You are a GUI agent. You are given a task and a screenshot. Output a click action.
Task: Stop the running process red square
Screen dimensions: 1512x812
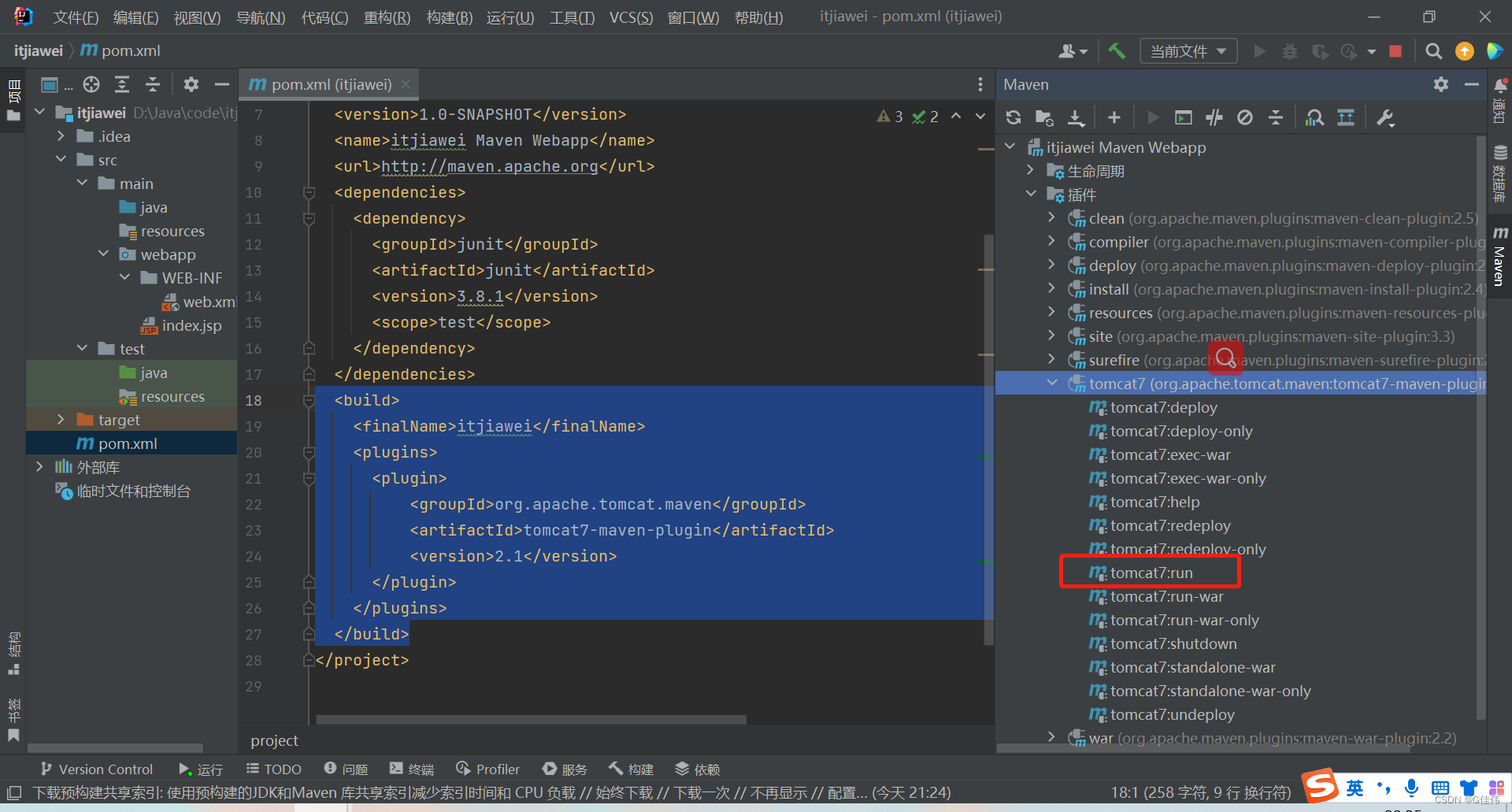pyautogui.click(x=1395, y=51)
